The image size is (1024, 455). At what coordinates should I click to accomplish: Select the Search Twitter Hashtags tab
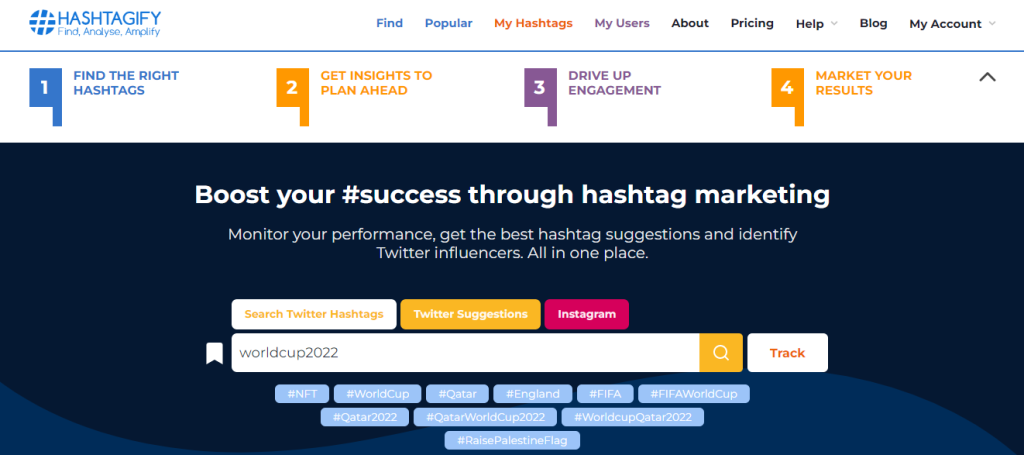tap(313, 314)
